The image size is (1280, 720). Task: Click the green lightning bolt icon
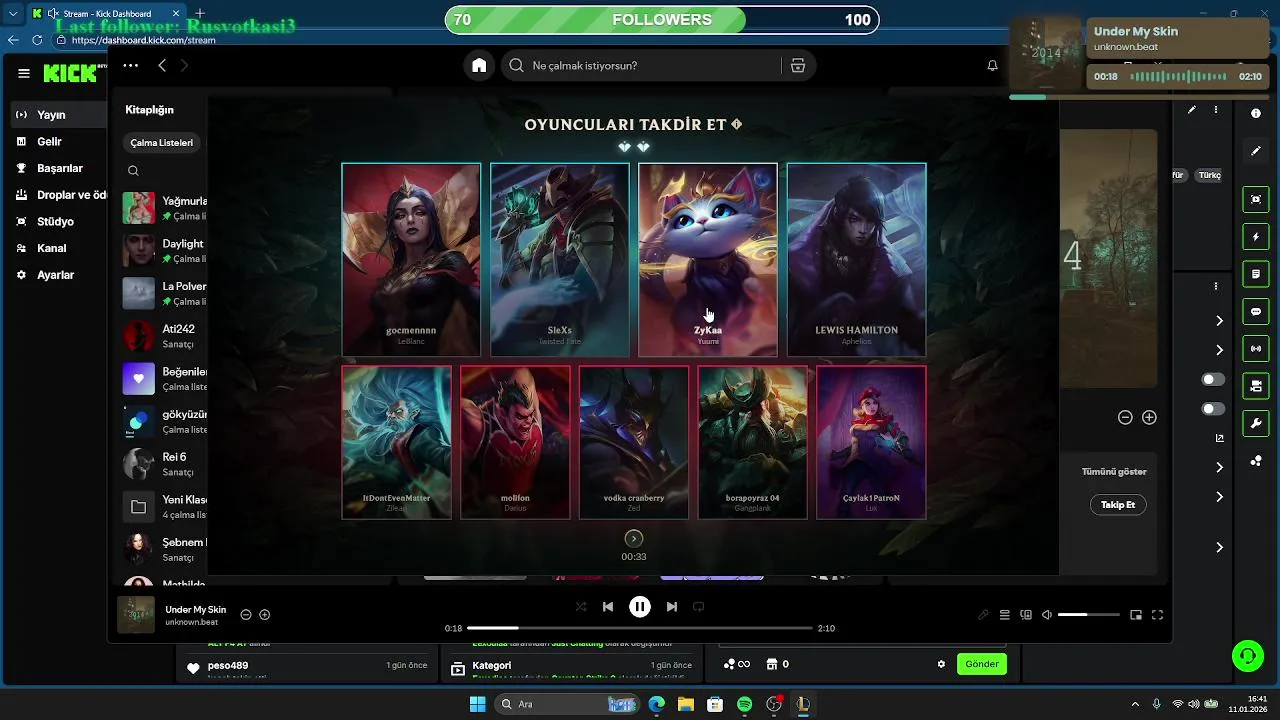click(x=1256, y=237)
